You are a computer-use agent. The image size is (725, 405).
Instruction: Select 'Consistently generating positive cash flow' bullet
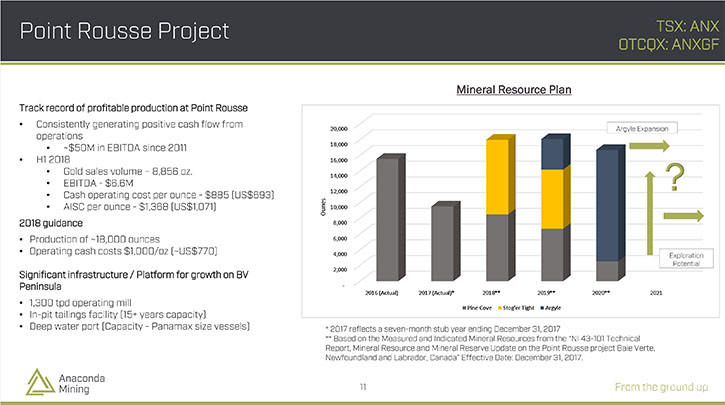pos(139,130)
